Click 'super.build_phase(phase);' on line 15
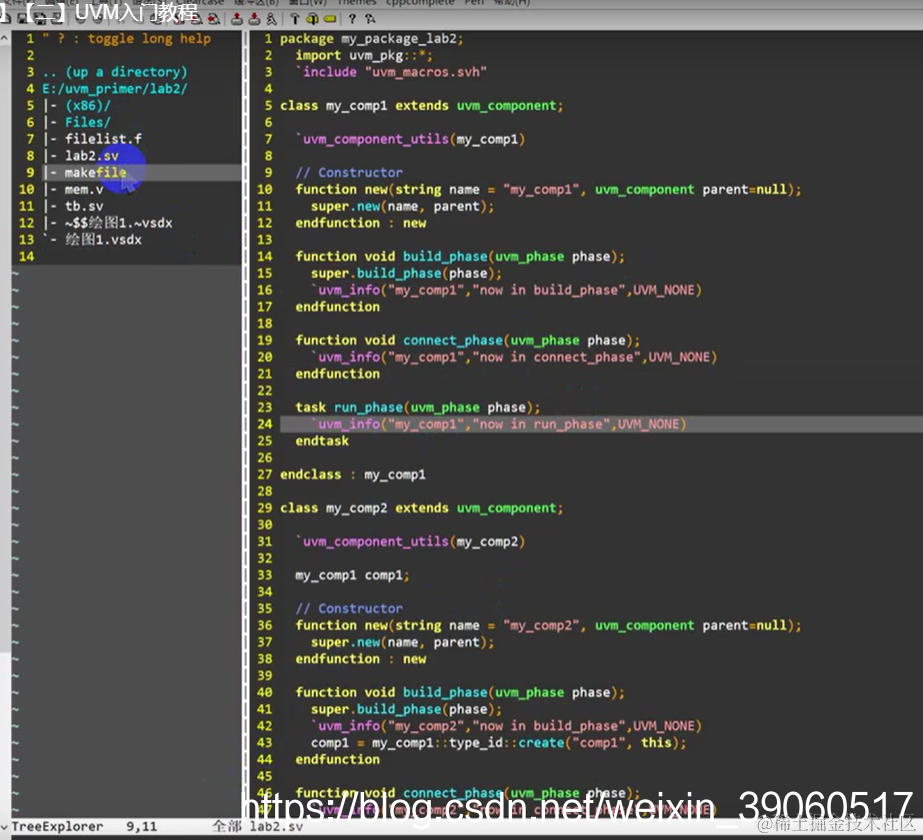Viewport: 923px width, 840px height. click(x=406, y=274)
